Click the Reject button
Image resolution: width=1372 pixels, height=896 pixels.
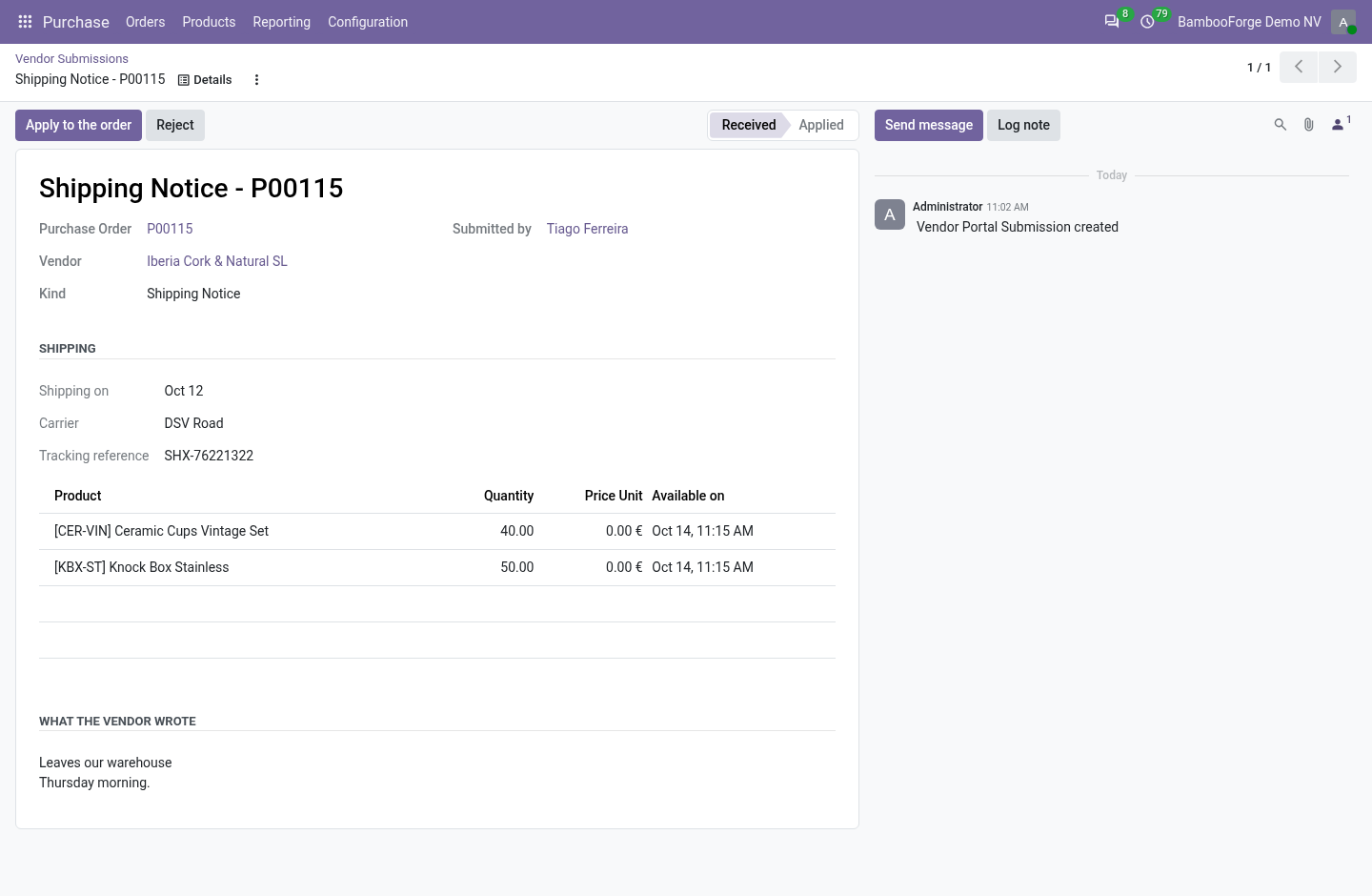pyautogui.click(x=175, y=125)
